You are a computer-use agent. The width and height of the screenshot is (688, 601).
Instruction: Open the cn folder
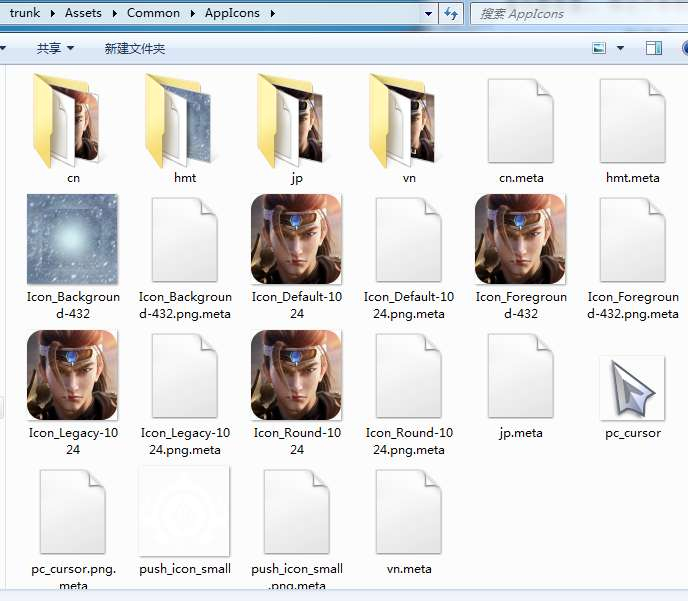point(73,123)
